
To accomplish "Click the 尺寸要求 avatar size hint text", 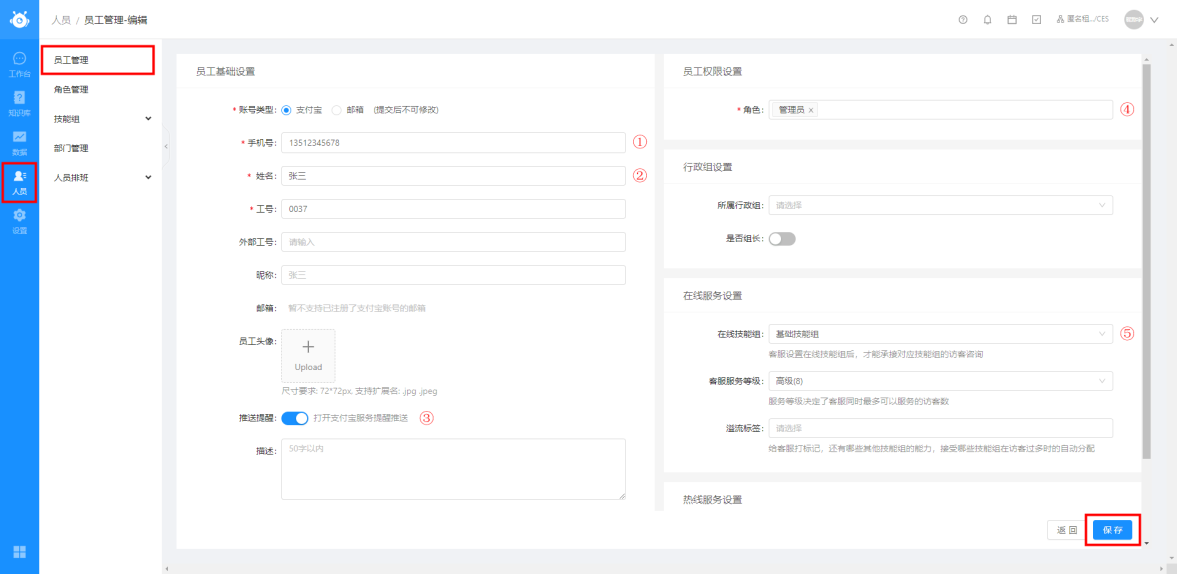I will pyautogui.click(x=359, y=392).
